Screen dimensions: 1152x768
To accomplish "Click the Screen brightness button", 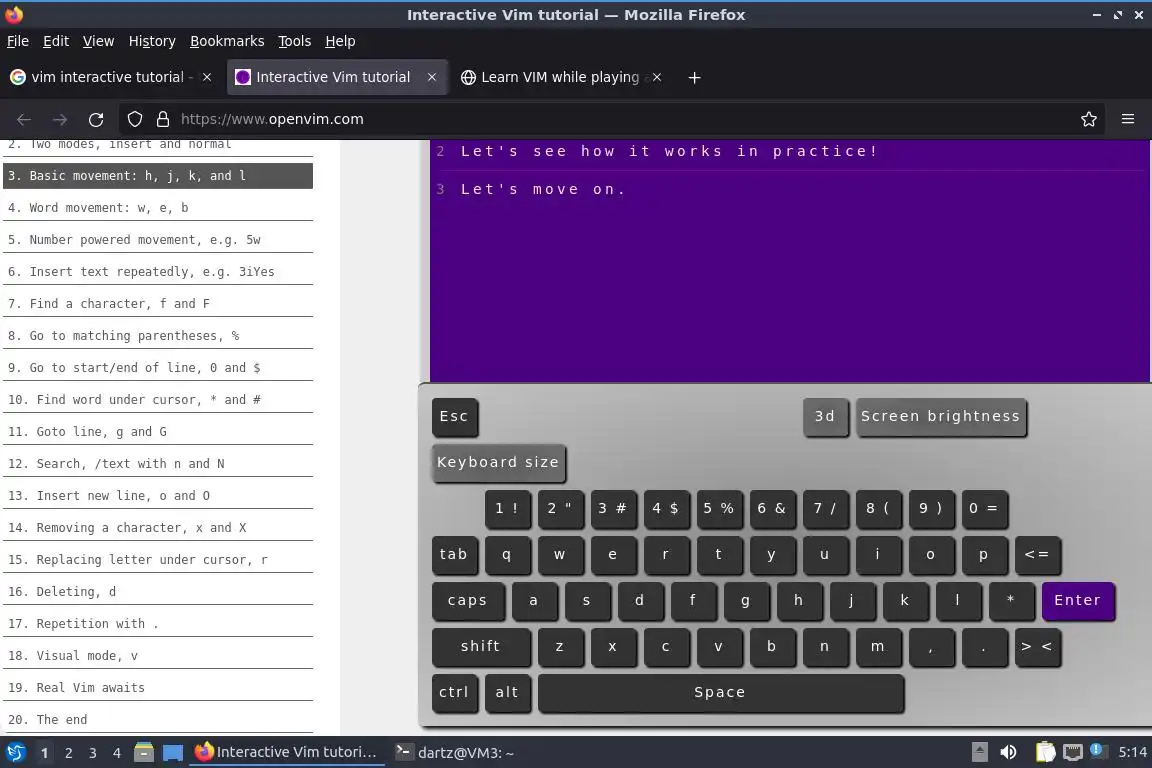I will (x=940, y=417).
